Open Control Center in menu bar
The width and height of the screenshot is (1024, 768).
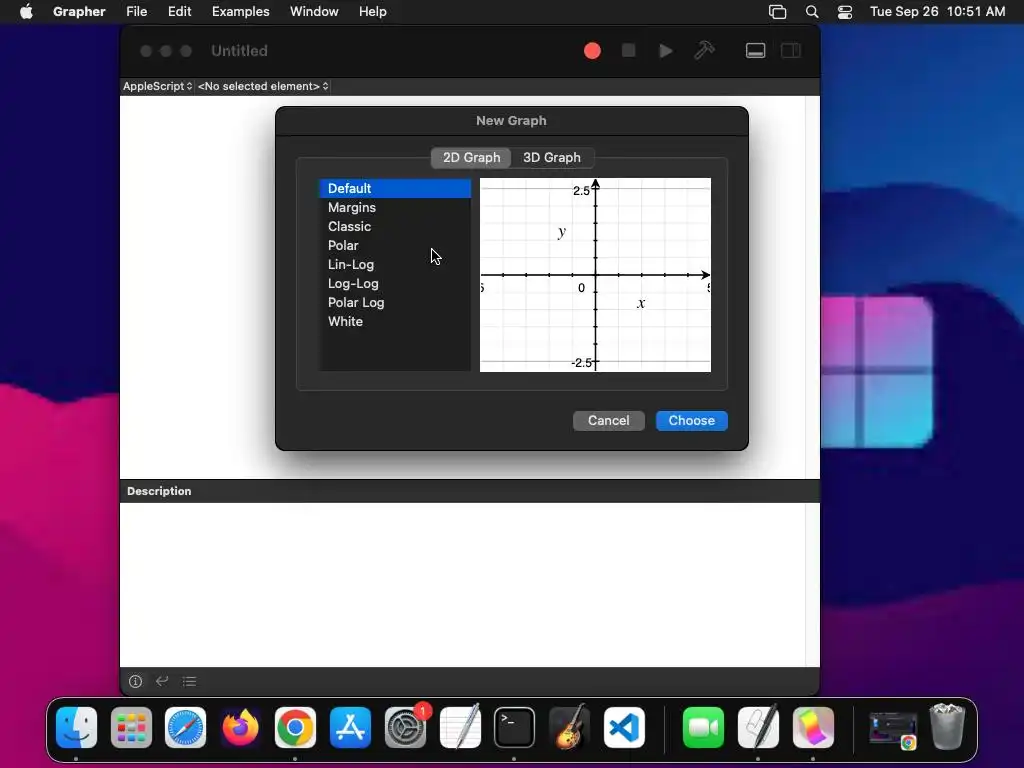coord(844,12)
